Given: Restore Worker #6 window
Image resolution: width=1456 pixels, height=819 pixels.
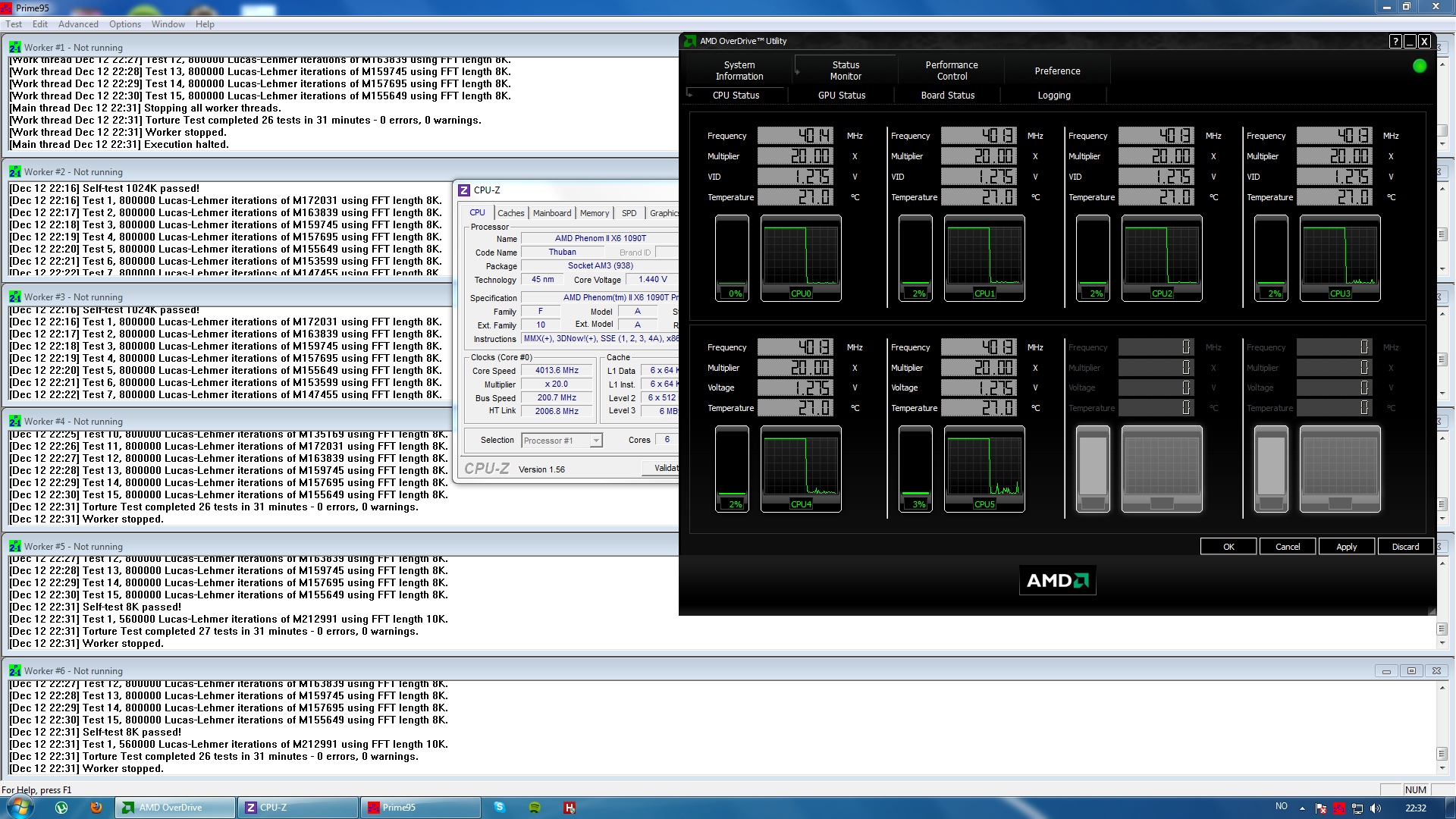Looking at the screenshot, I should click(1411, 671).
